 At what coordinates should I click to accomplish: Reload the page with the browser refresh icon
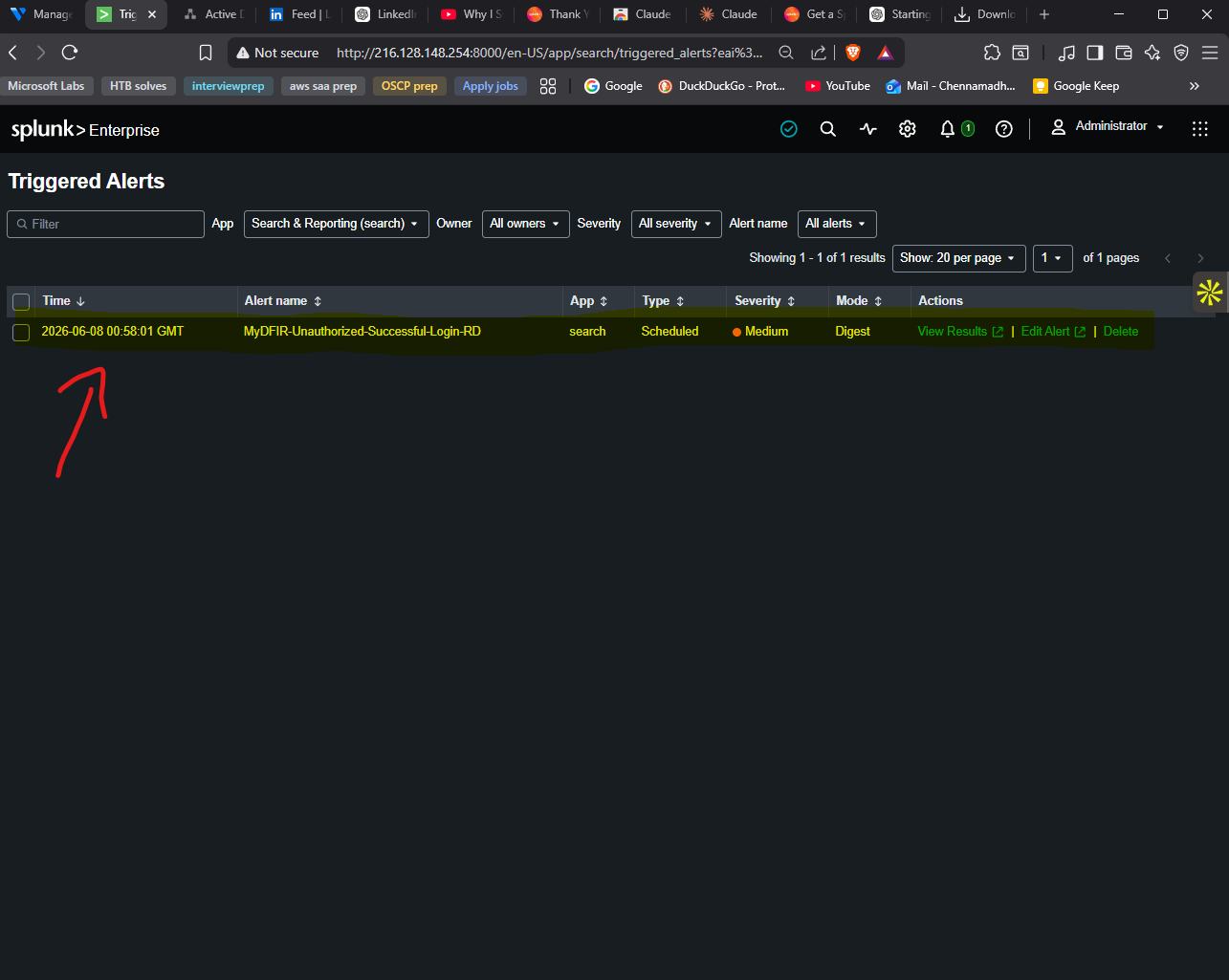click(69, 53)
